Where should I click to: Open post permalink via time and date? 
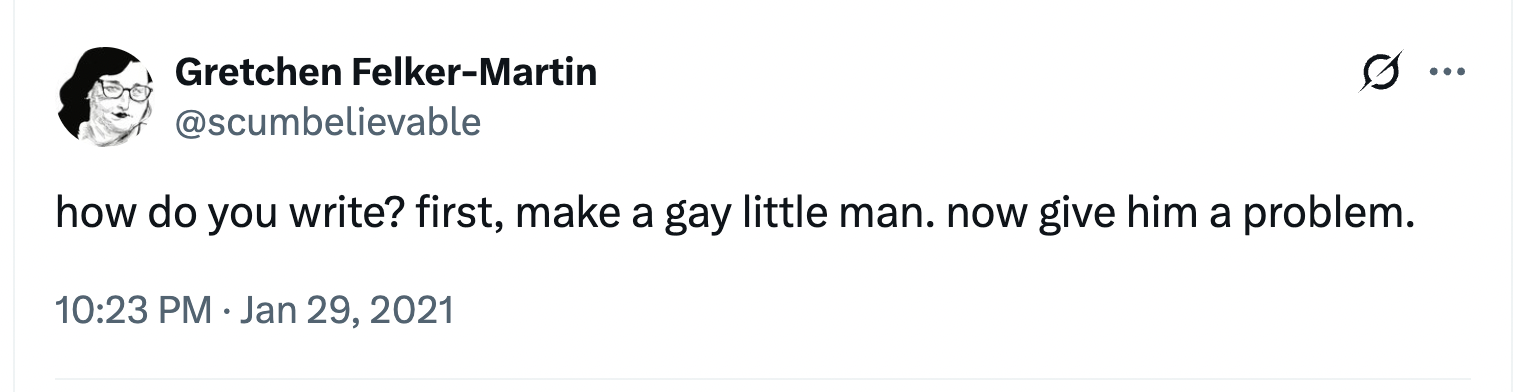click(254, 311)
